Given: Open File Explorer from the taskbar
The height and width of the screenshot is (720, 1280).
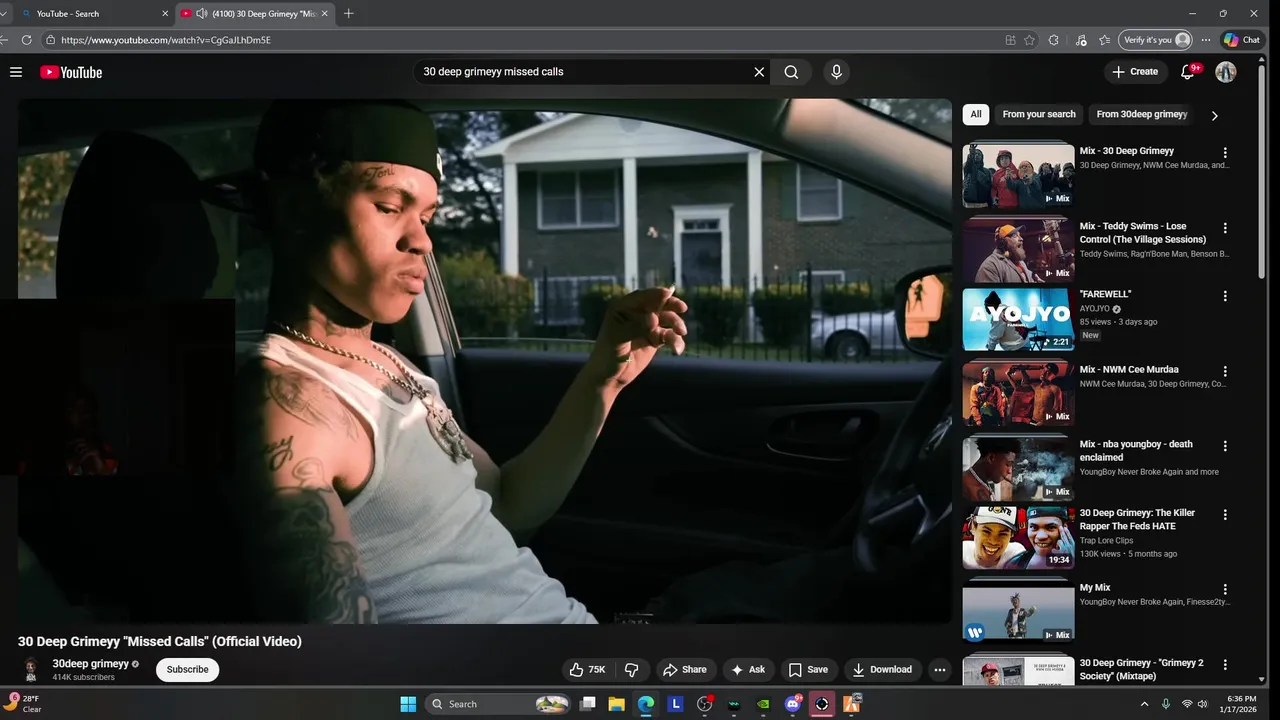Looking at the screenshot, I should [617, 704].
